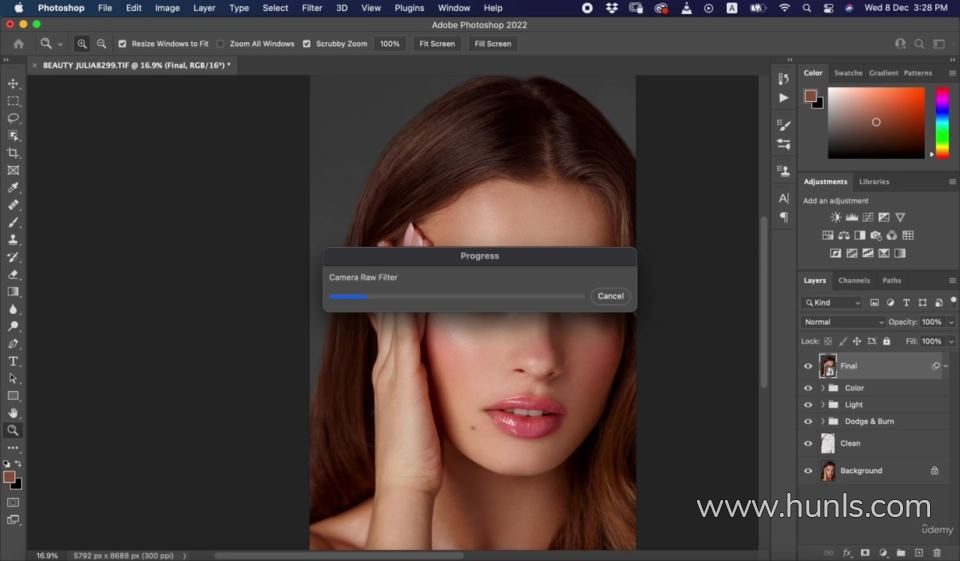This screenshot has height=561, width=960.
Task: Expand the Dodge & Burn group
Action: [x=822, y=422]
